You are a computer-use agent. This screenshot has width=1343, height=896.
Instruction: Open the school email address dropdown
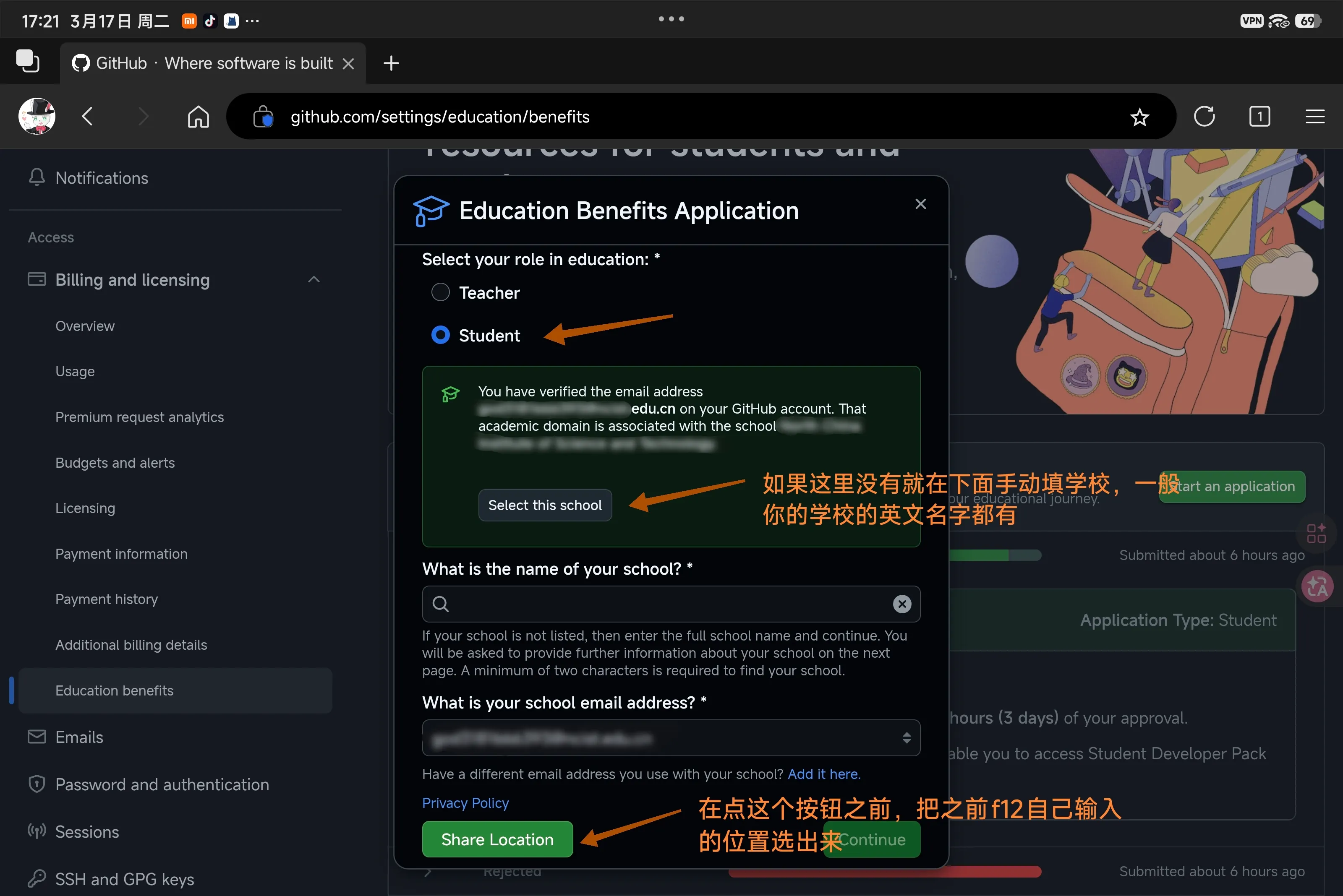(671, 738)
